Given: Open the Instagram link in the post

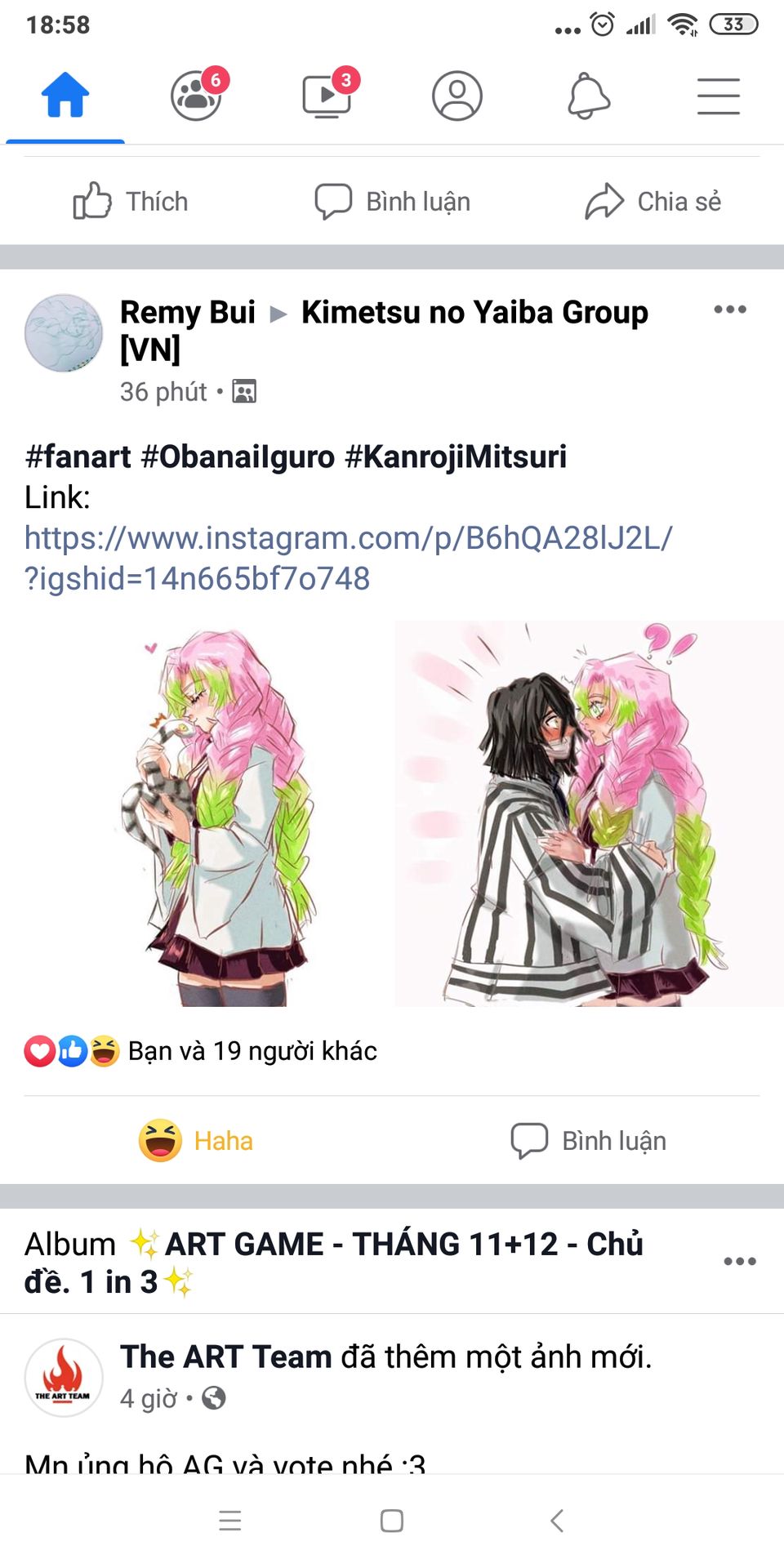Looking at the screenshot, I should (348, 558).
